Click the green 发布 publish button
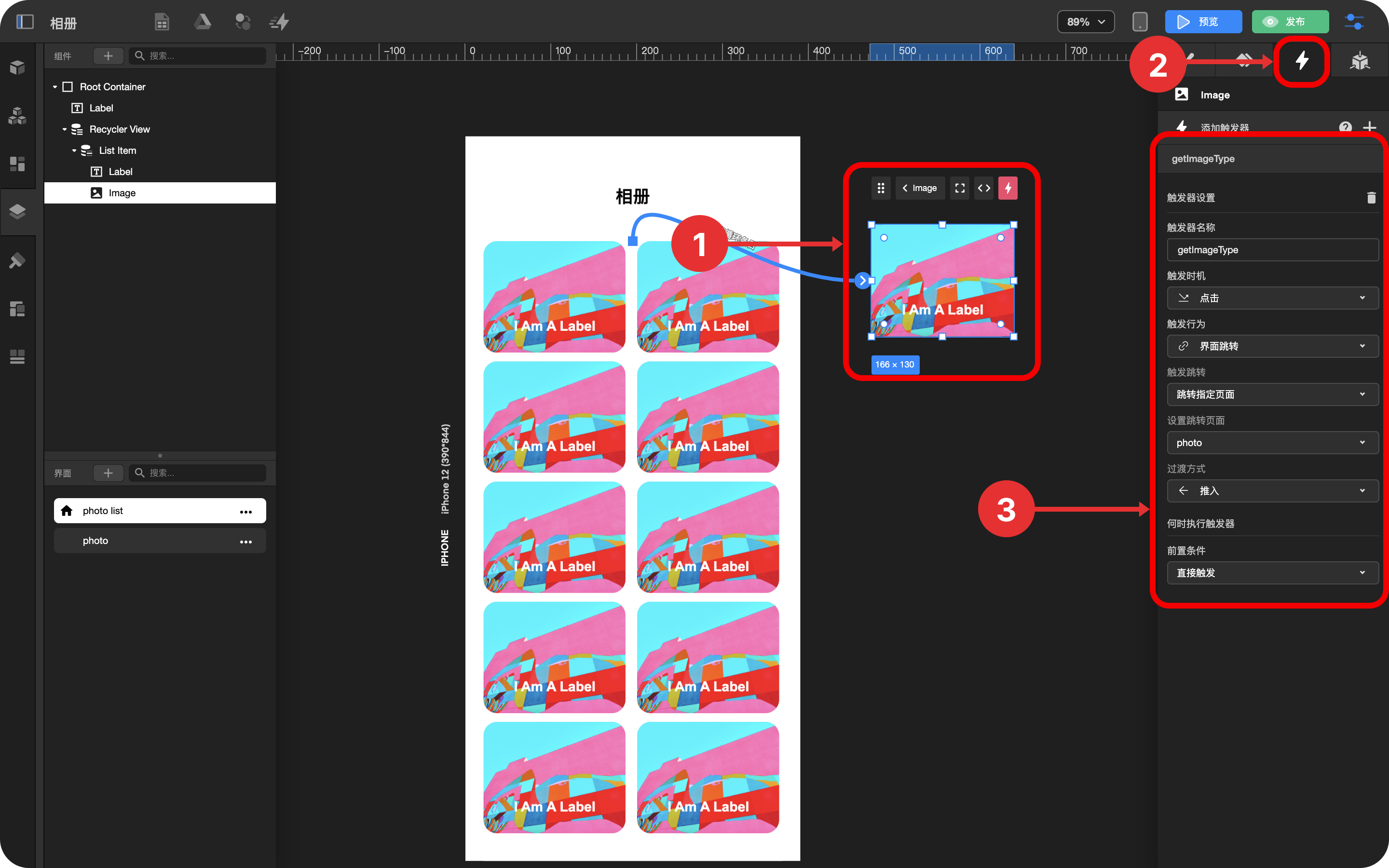Viewport: 1389px width, 868px height. pyautogui.click(x=1290, y=22)
